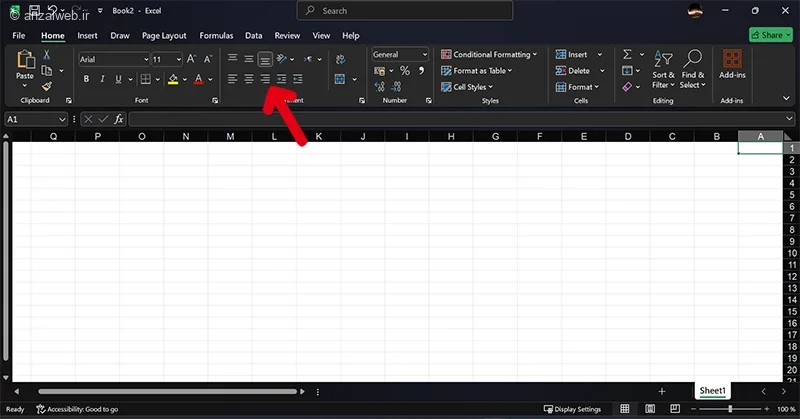The height and width of the screenshot is (419, 800).
Task: Switch to the Page Layout tab
Action: coord(164,36)
